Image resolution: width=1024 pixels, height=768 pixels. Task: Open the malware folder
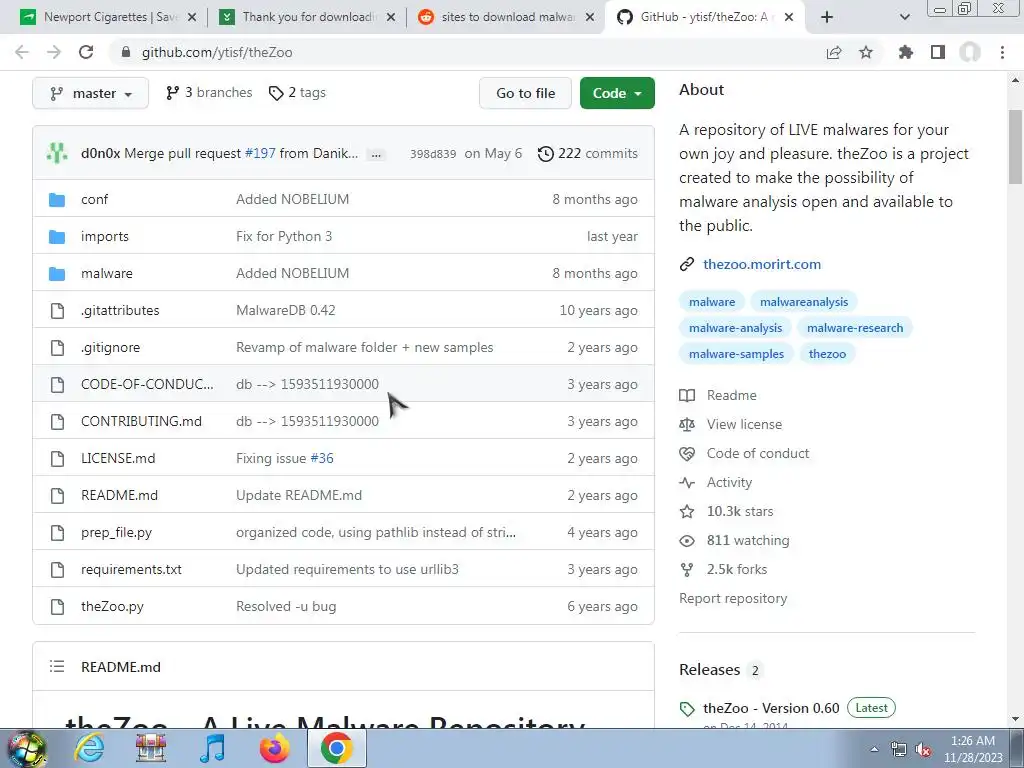pos(106,273)
